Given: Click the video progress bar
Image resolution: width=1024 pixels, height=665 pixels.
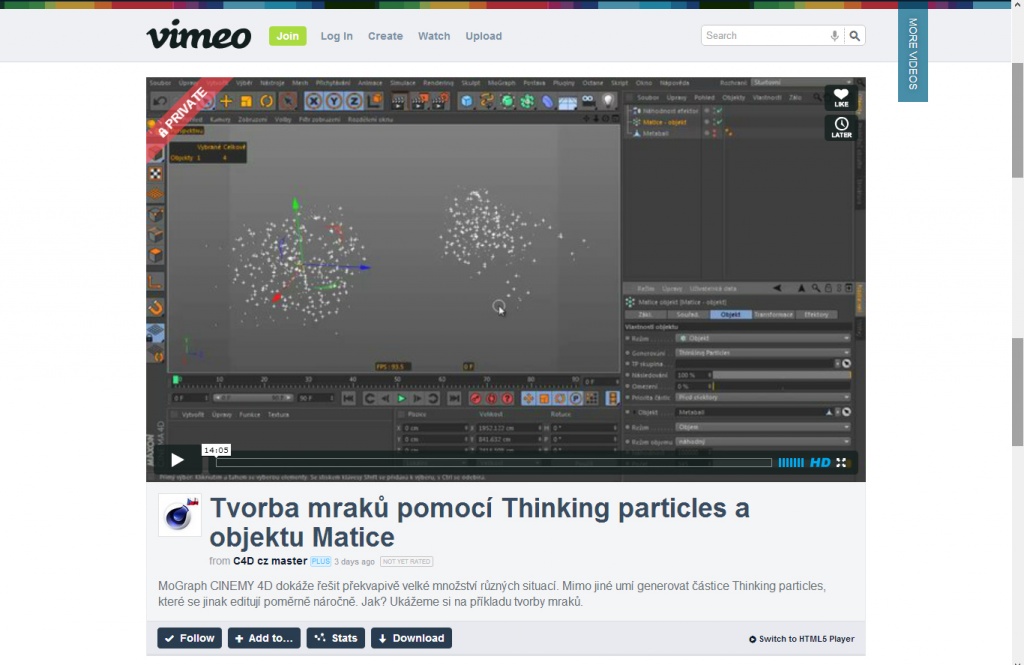Looking at the screenshot, I should pyautogui.click(x=494, y=462).
